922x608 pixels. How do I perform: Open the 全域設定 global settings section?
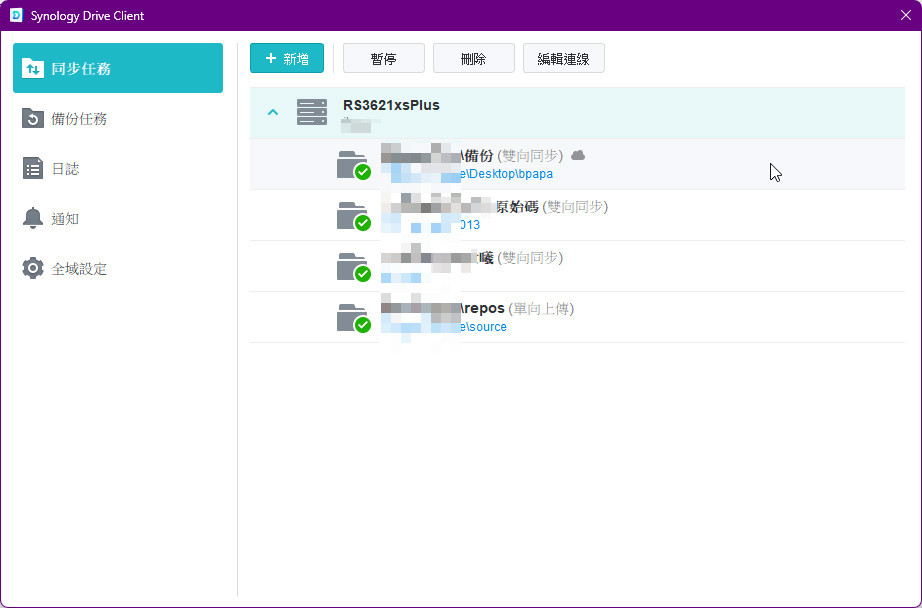(x=118, y=269)
